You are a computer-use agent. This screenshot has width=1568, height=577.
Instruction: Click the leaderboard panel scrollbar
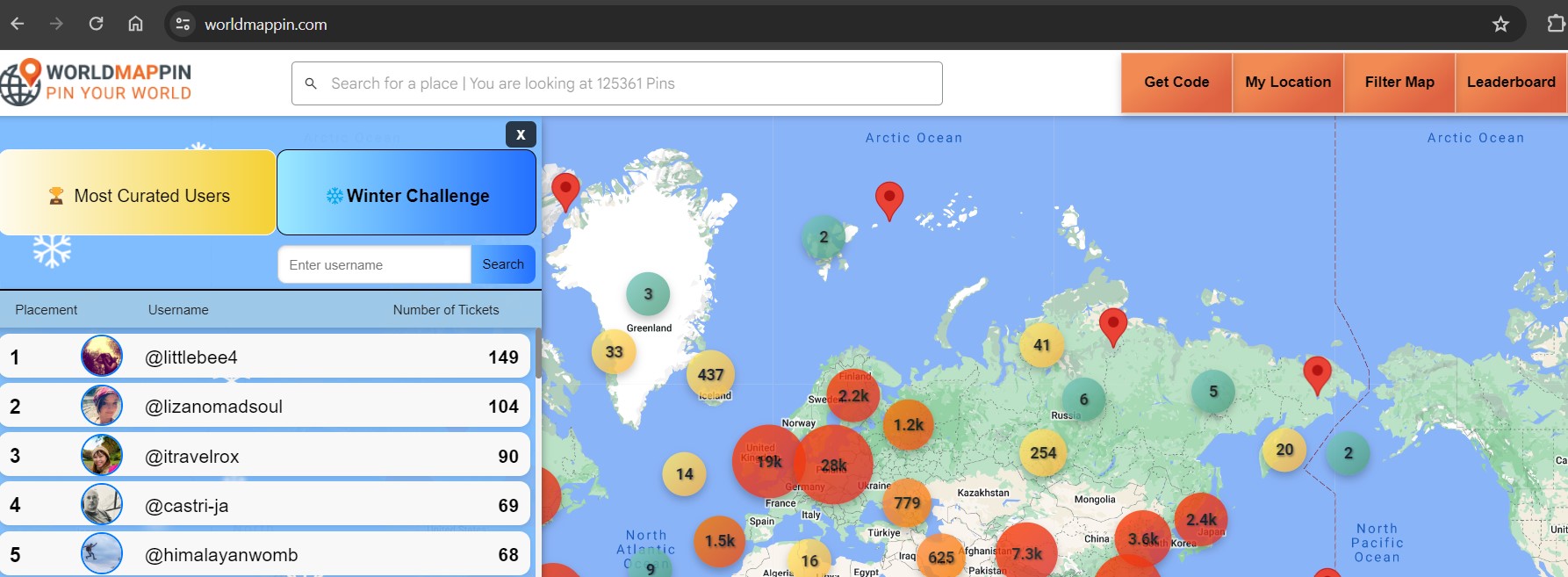(537, 353)
